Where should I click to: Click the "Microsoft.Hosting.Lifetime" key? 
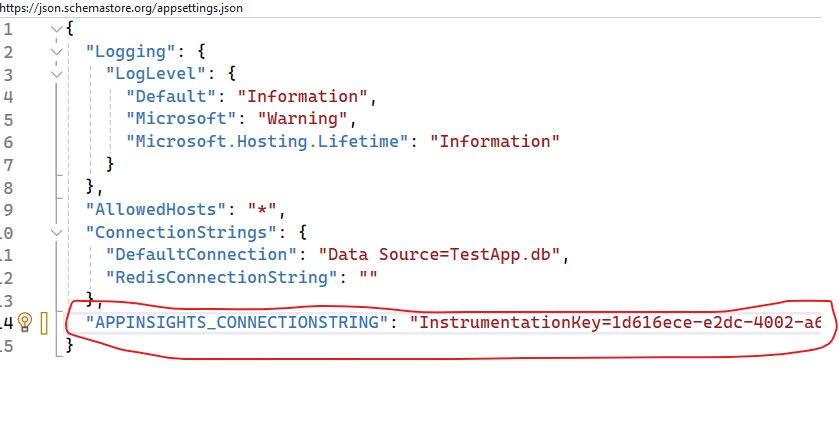[x=267, y=141]
